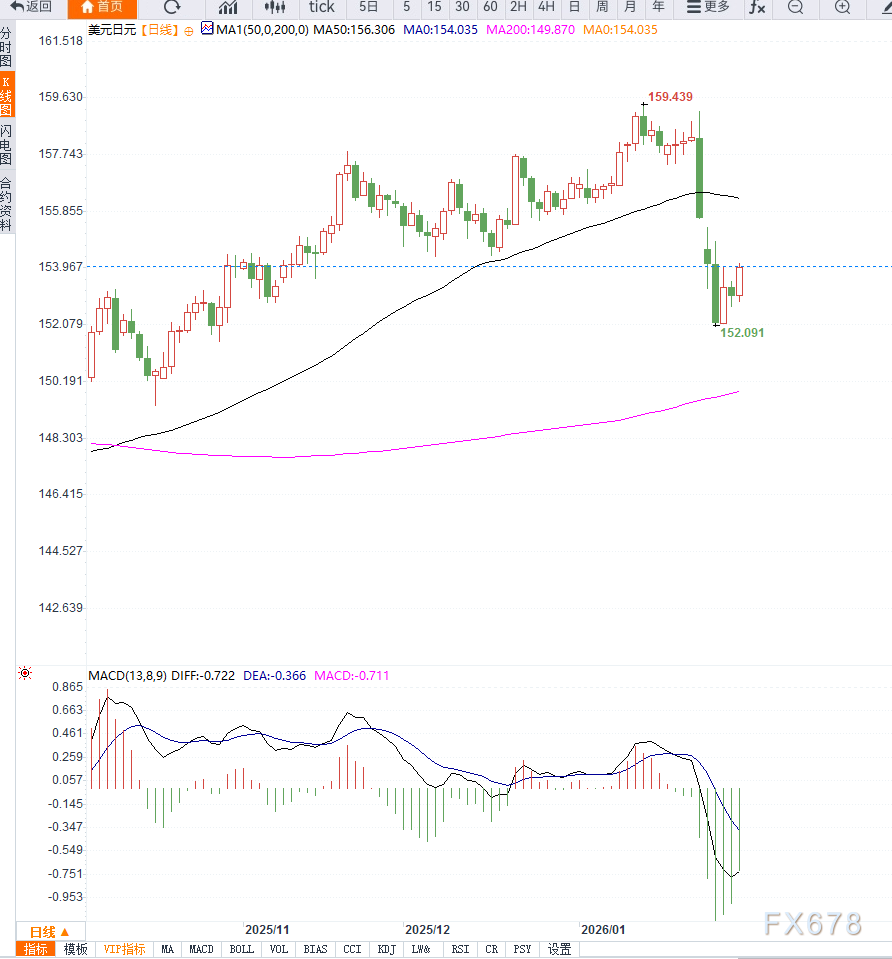Switch to the 分时图 side view

click(7, 47)
